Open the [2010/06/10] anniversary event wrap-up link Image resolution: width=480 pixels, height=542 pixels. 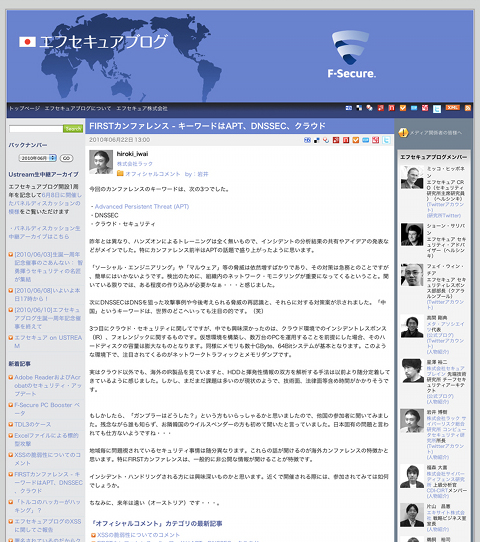click(47, 318)
